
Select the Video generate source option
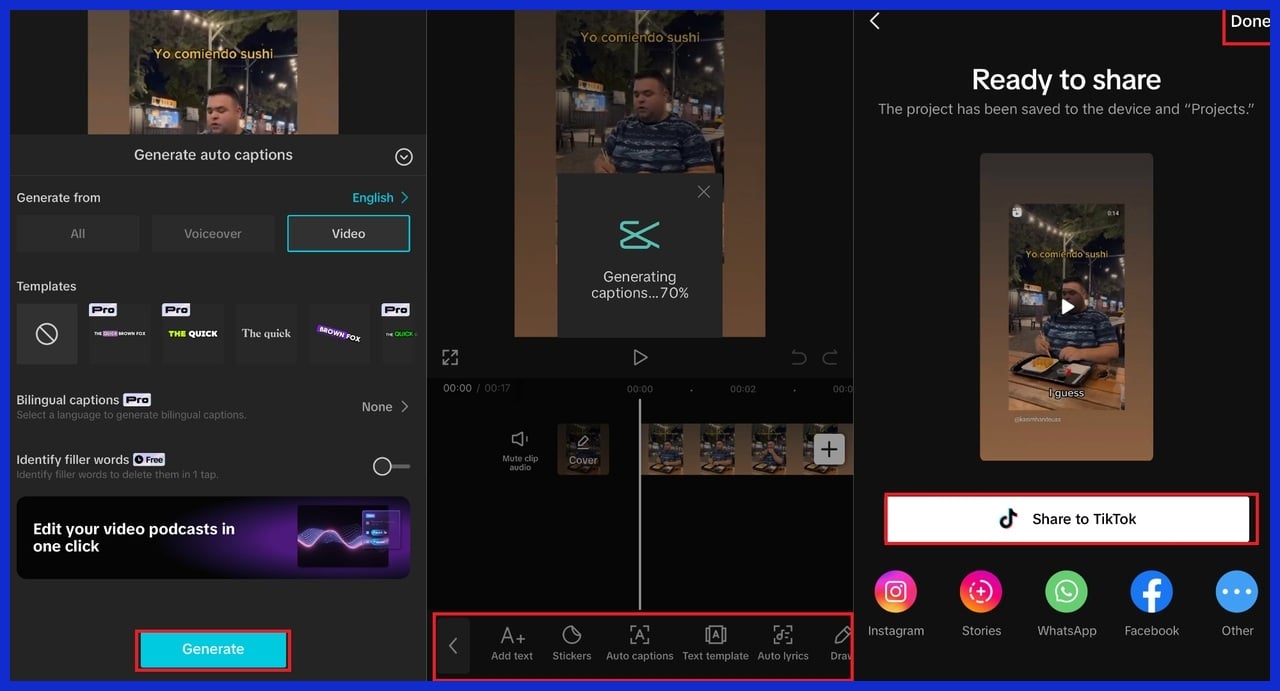[x=348, y=233]
